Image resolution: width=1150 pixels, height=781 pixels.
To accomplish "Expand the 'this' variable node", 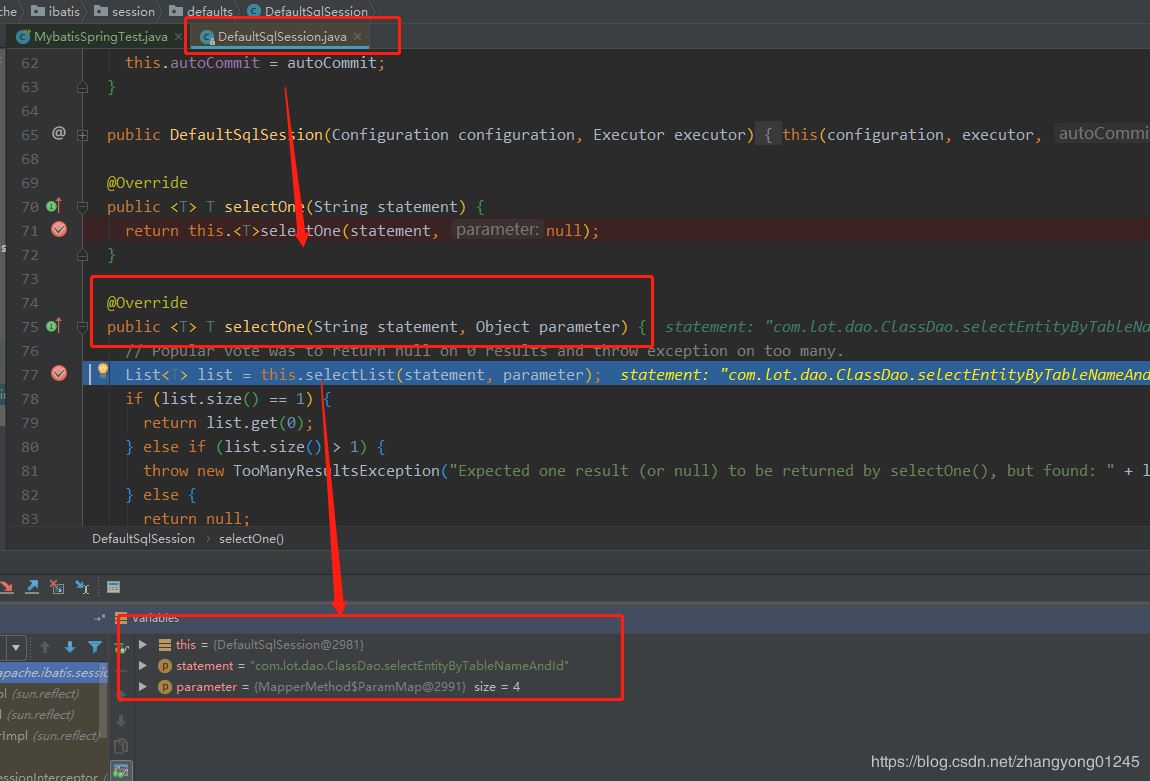I will click(x=143, y=645).
